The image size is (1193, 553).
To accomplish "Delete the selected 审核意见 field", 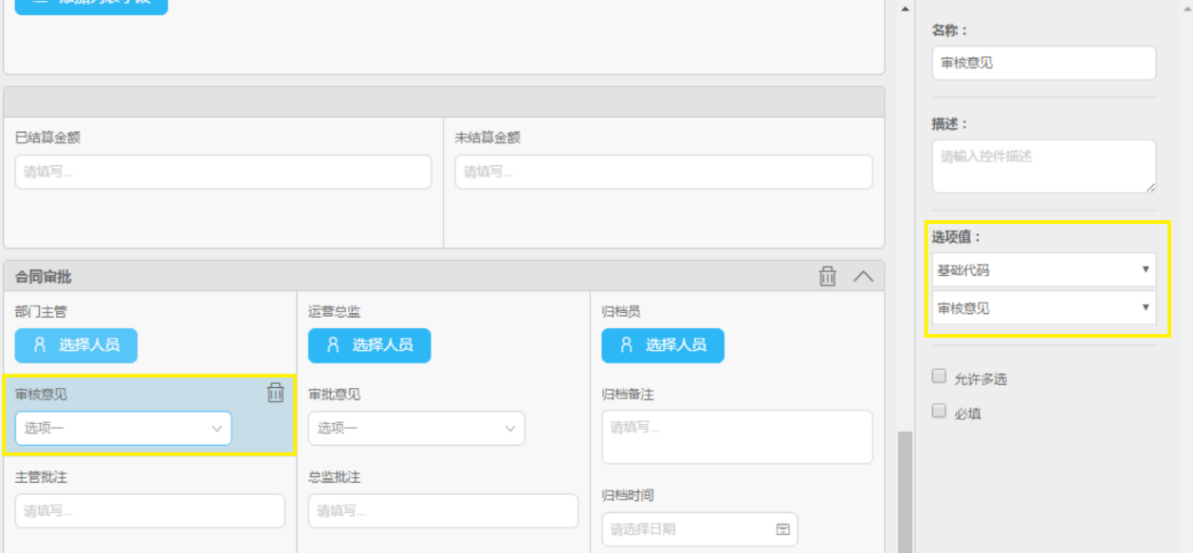I will [276, 393].
